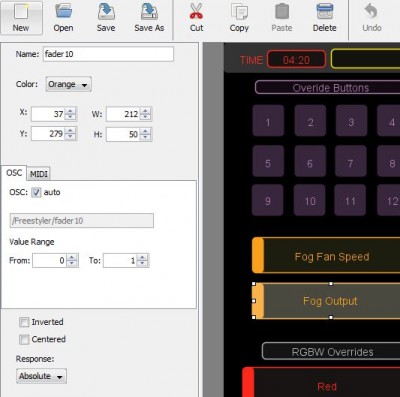Open a layout file with Open icon

63,17
